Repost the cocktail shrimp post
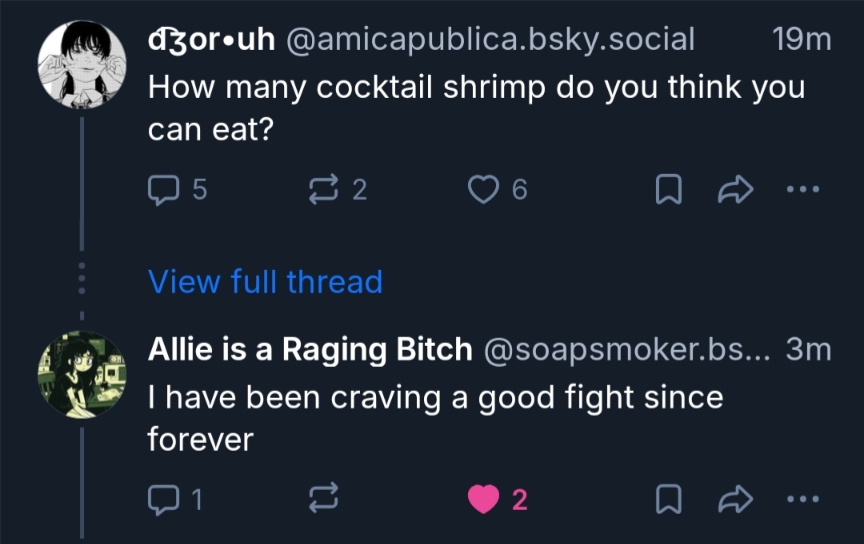This screenshot has height=544, width=864. [324, 190]
